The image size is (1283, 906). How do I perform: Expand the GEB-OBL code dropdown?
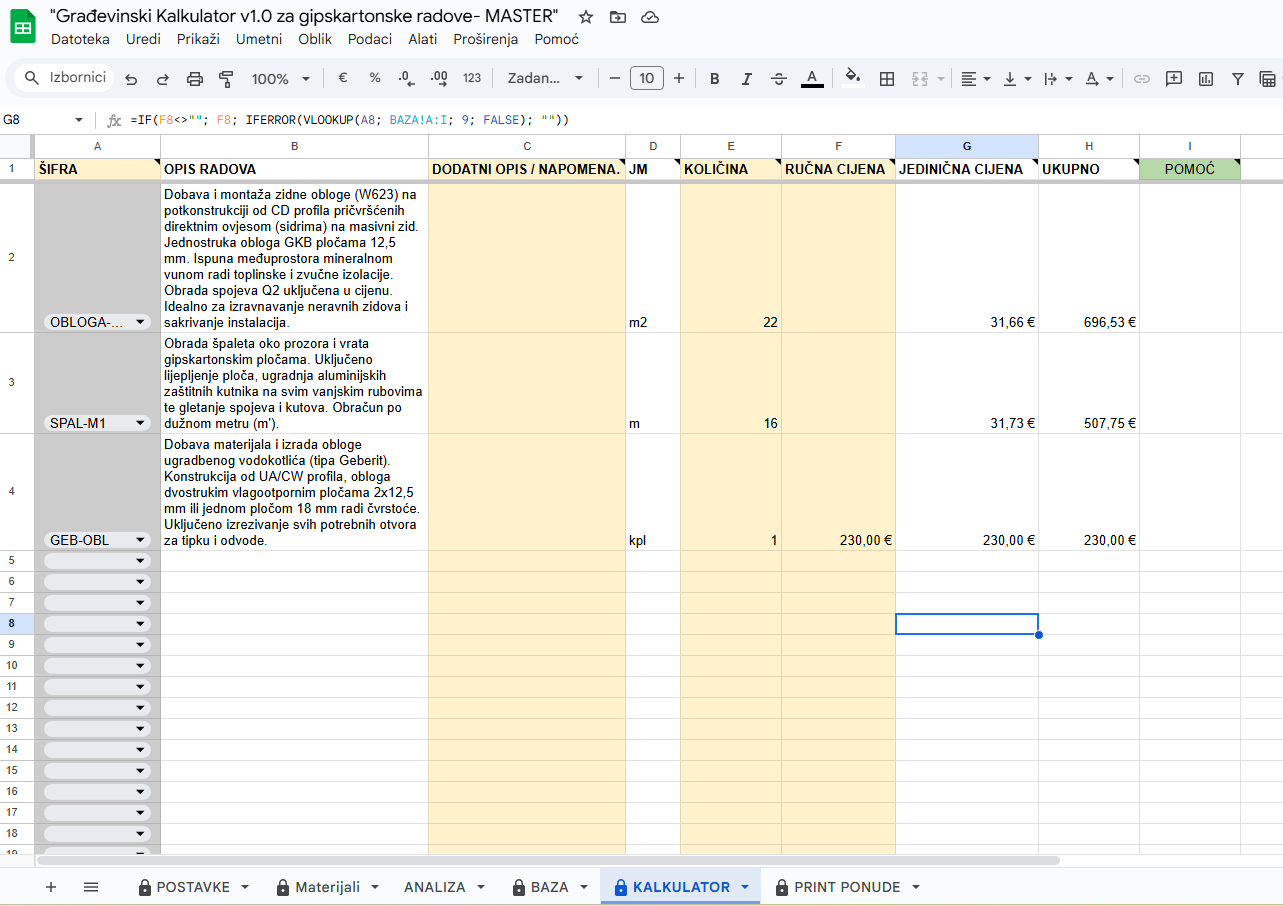[140, 541]
